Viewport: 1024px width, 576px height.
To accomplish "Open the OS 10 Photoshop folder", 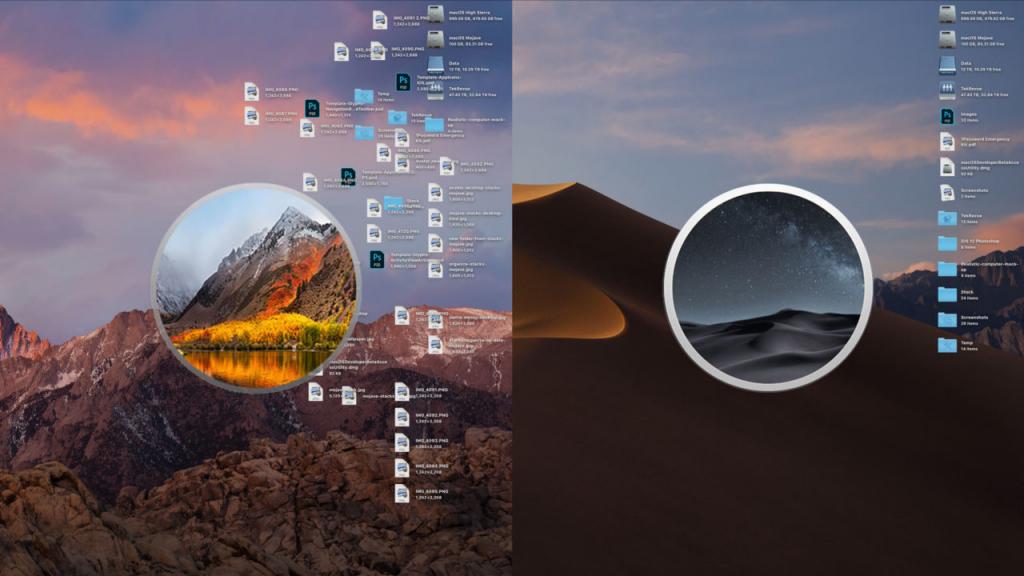I will tap(944, 245).
